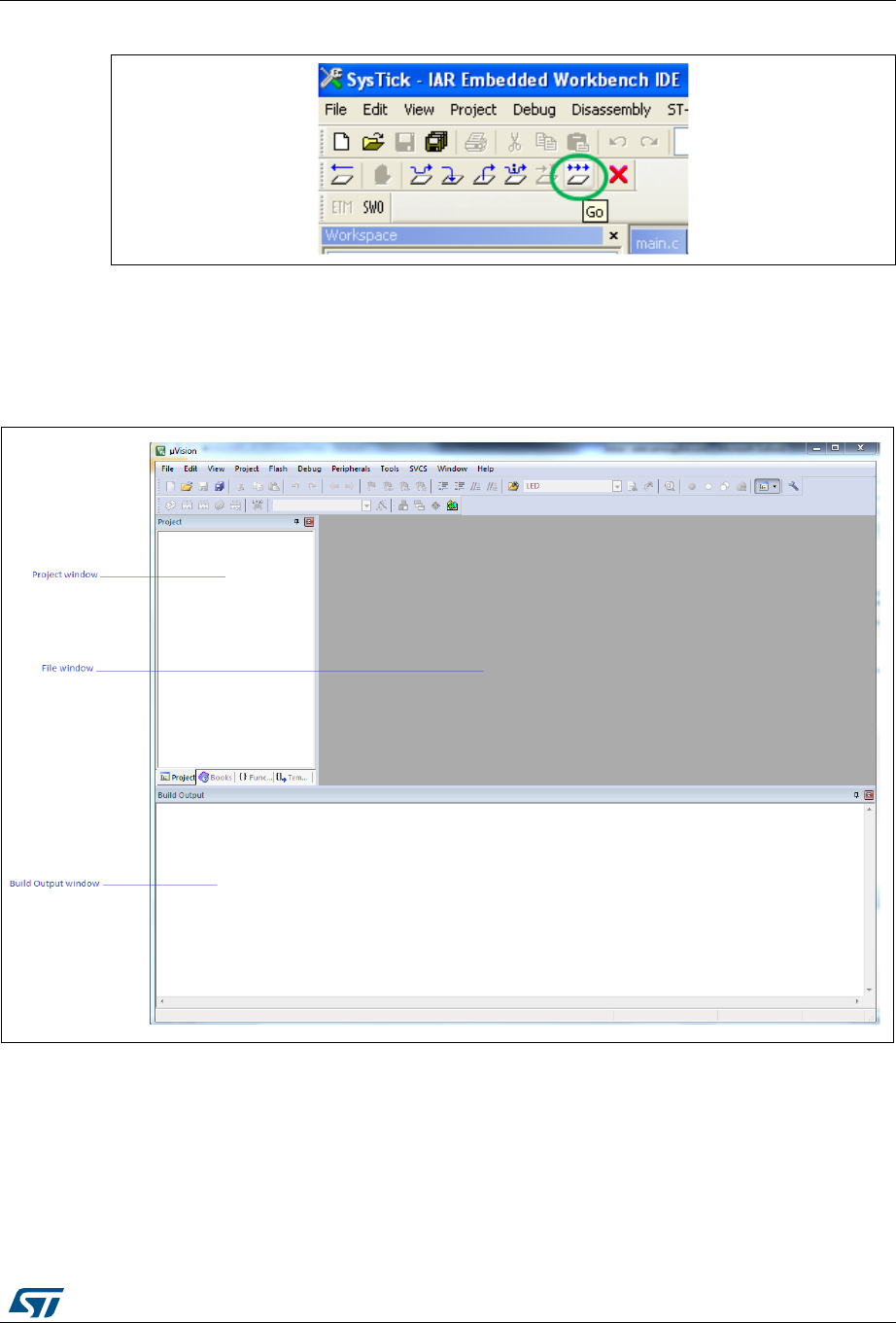Image resolution: width=896 pixels, height=1323 pixels.
Task: Expand the LED find combo box
Action: pyautogui.click(x=617, y=486)
